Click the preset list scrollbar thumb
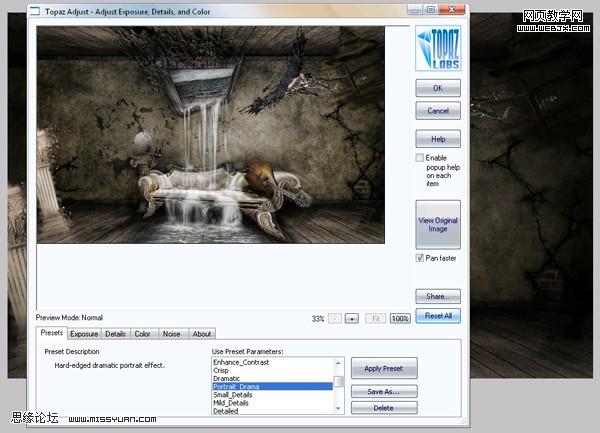The width and height of the screenshot is (600, 433). pyautogui.click(x=339, y=381)
